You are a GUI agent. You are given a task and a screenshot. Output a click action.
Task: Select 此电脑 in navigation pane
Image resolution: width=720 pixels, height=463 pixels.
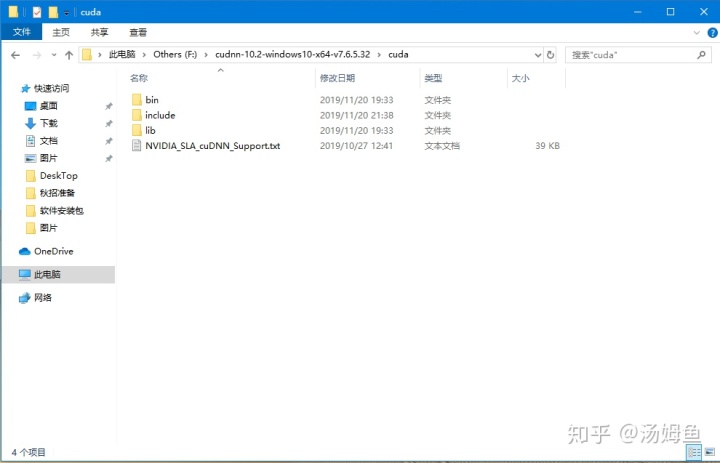point(47,274)
